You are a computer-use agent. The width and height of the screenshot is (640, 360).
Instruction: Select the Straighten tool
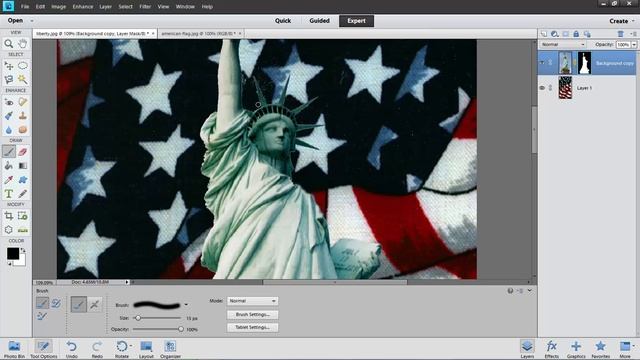point(23,230)
